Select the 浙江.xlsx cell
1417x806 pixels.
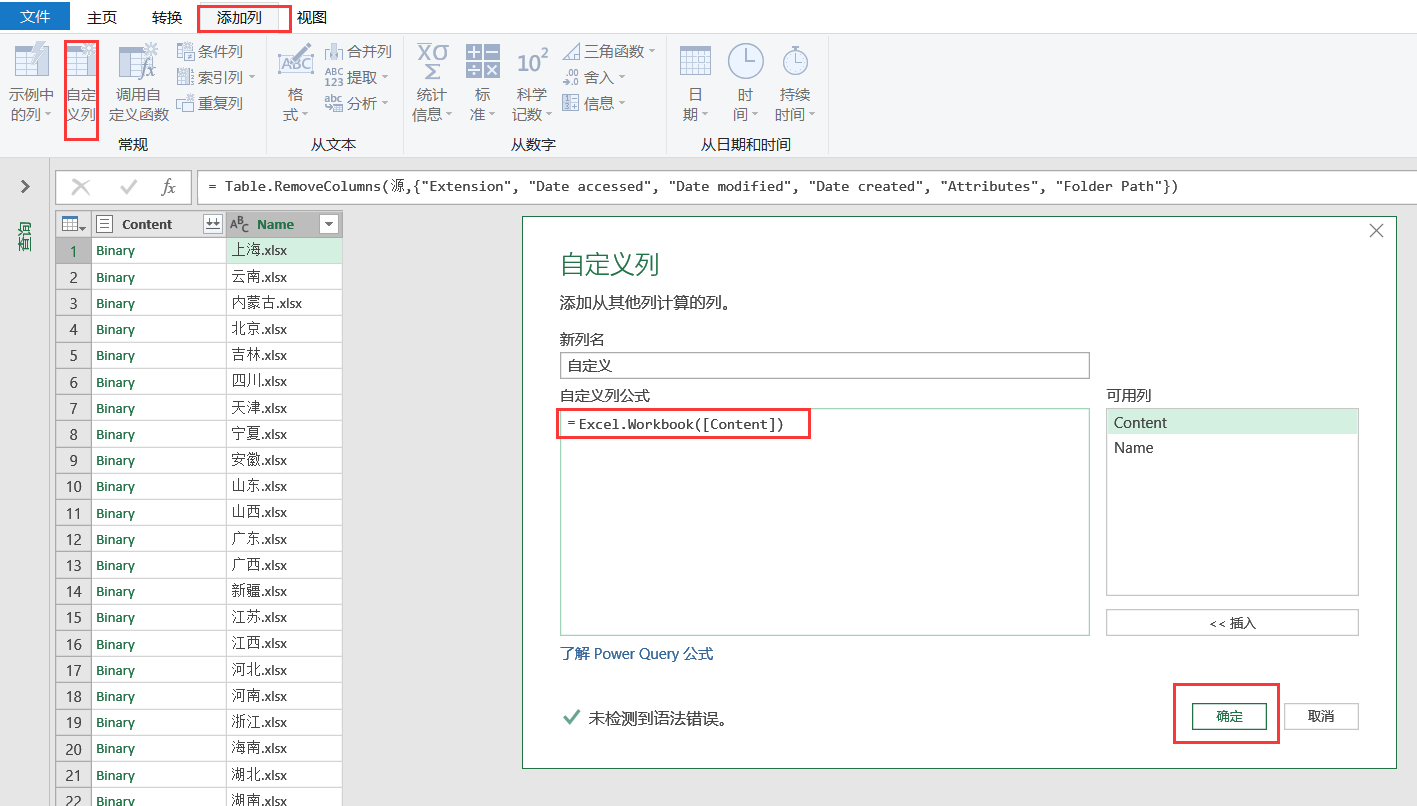[x=284, y=722]
